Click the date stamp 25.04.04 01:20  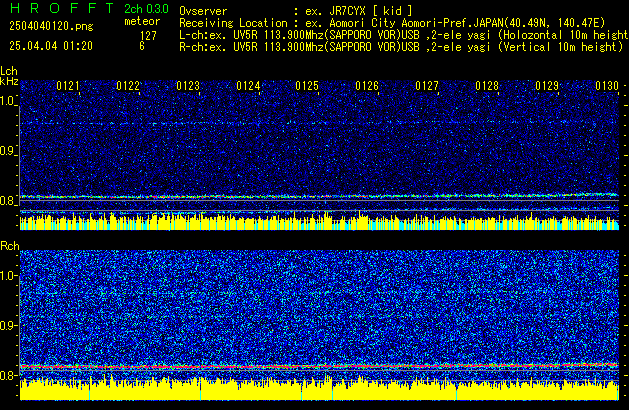pos(51,46)
